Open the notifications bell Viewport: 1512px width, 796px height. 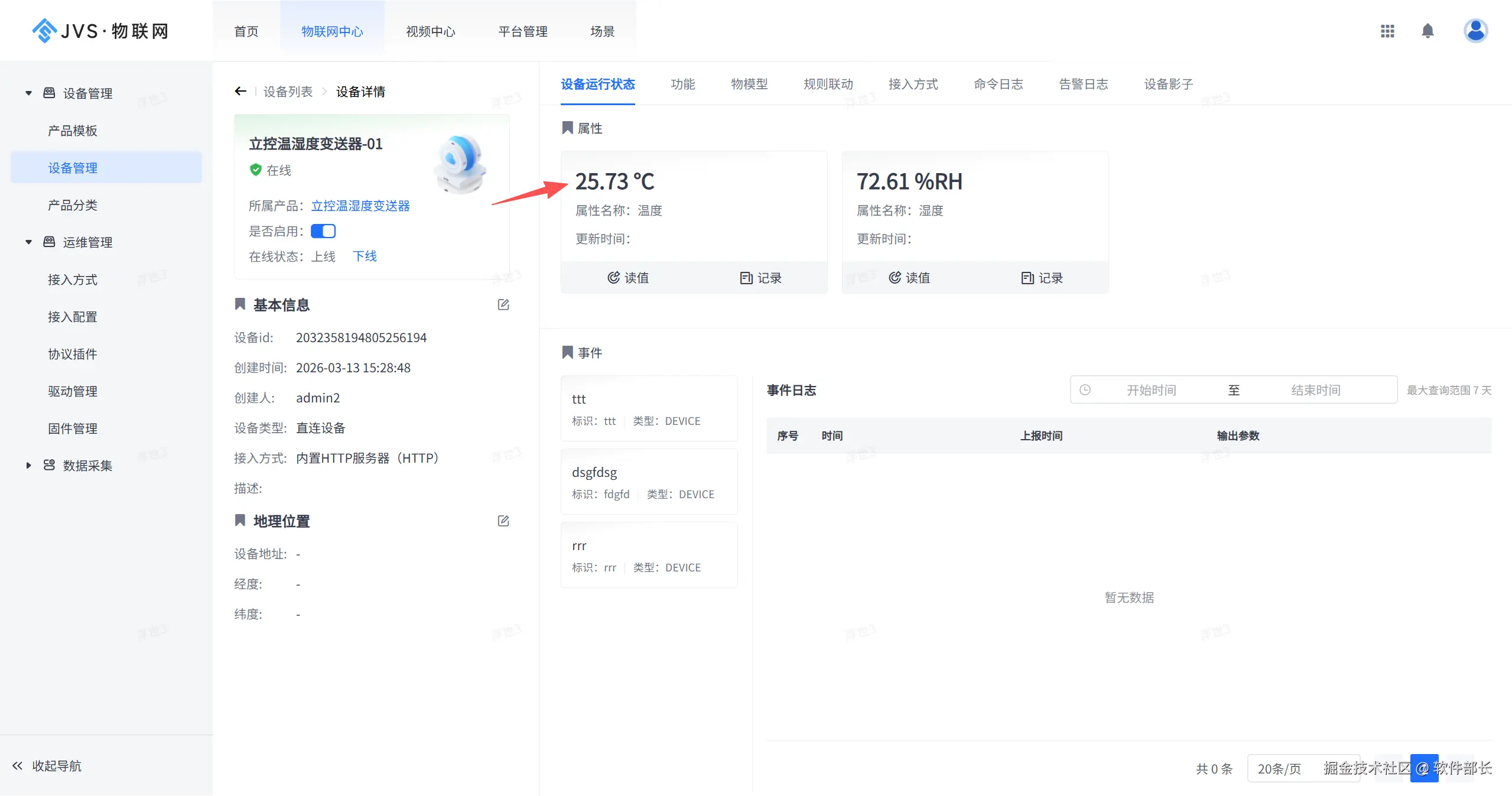click(x=1427, y=31)
